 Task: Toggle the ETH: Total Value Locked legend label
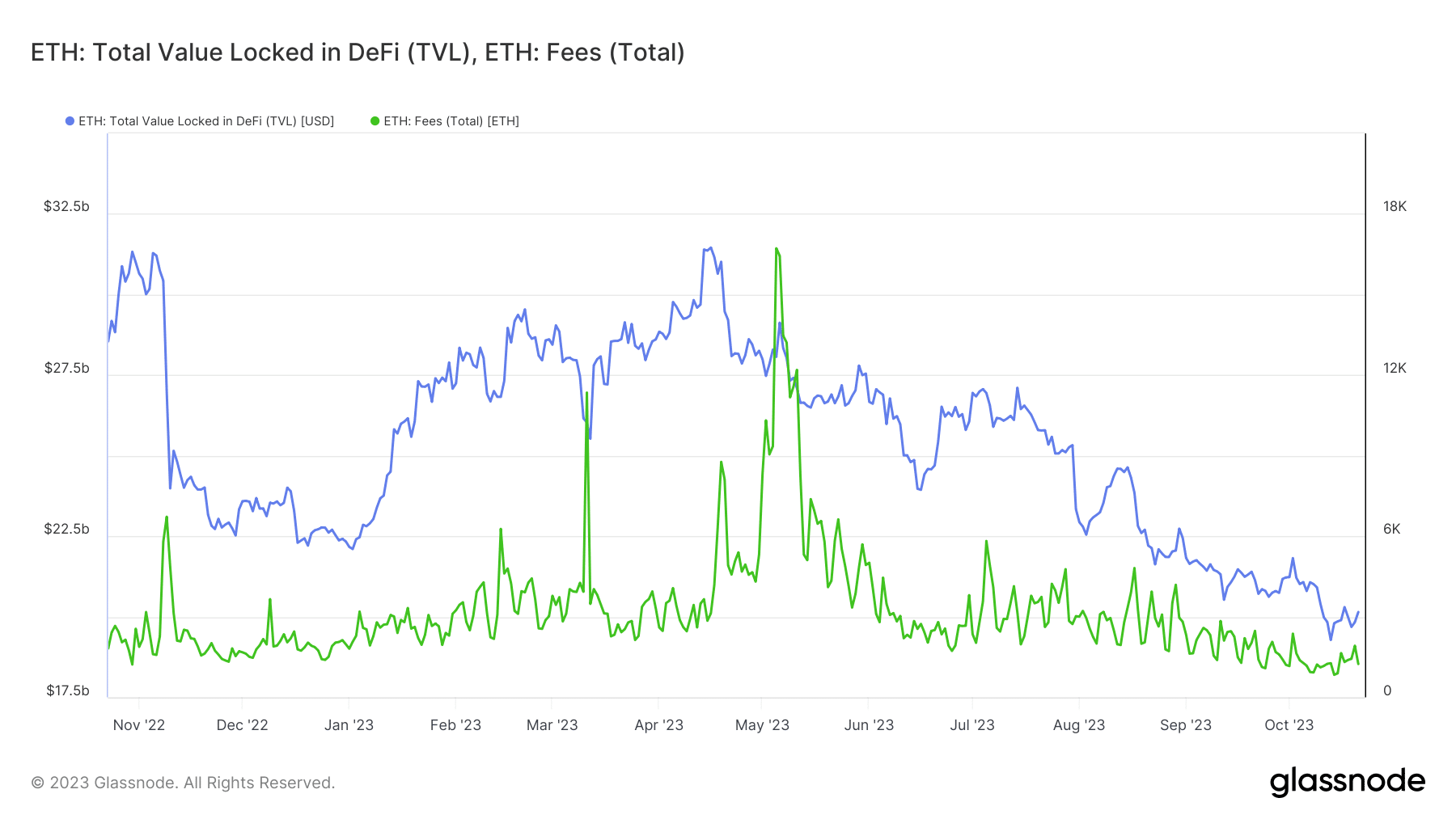click(x=206, y=121)
